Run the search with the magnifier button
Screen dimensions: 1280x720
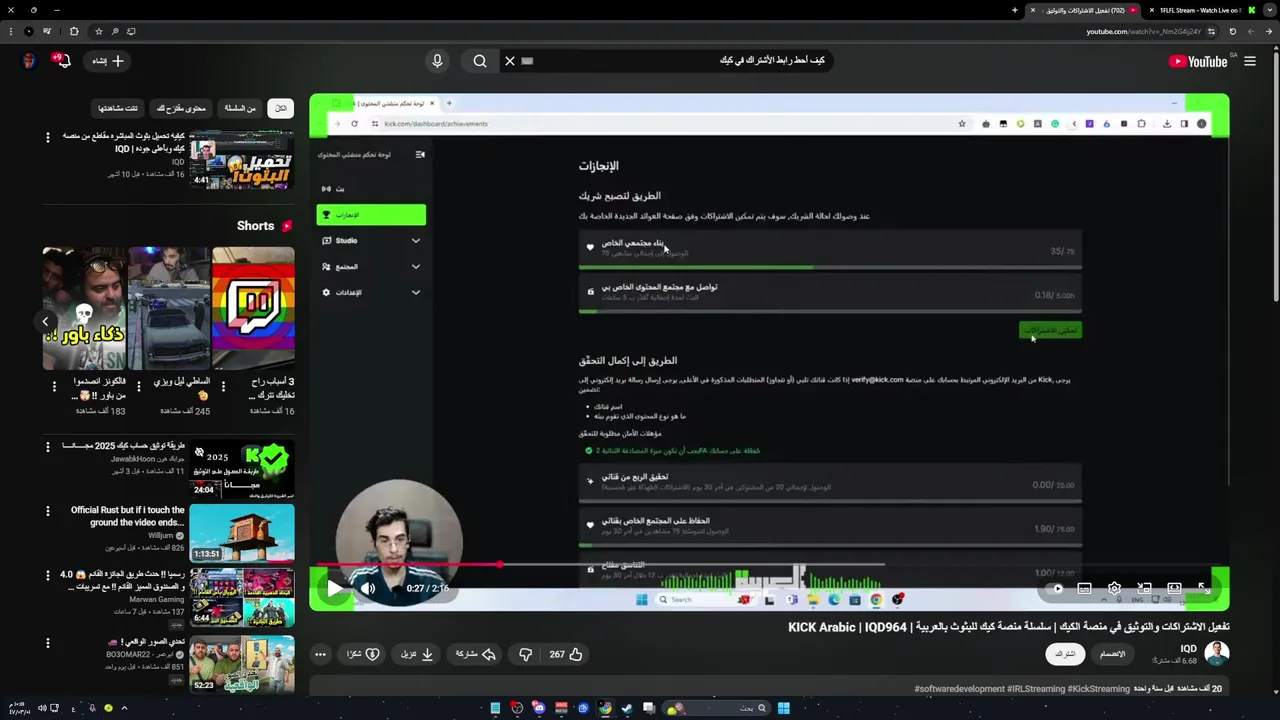pyautogui.click(x=480, y=61)
